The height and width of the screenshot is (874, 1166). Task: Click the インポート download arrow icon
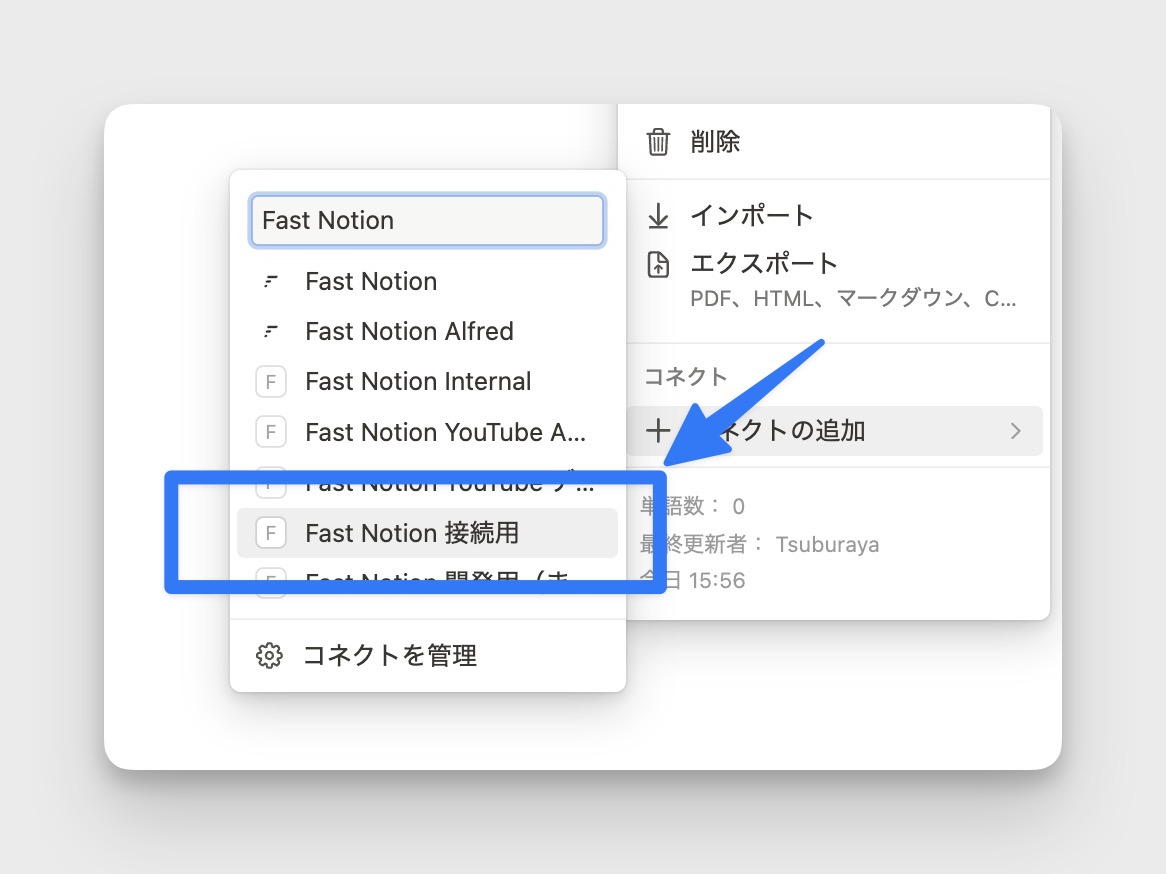coord(658,216)
